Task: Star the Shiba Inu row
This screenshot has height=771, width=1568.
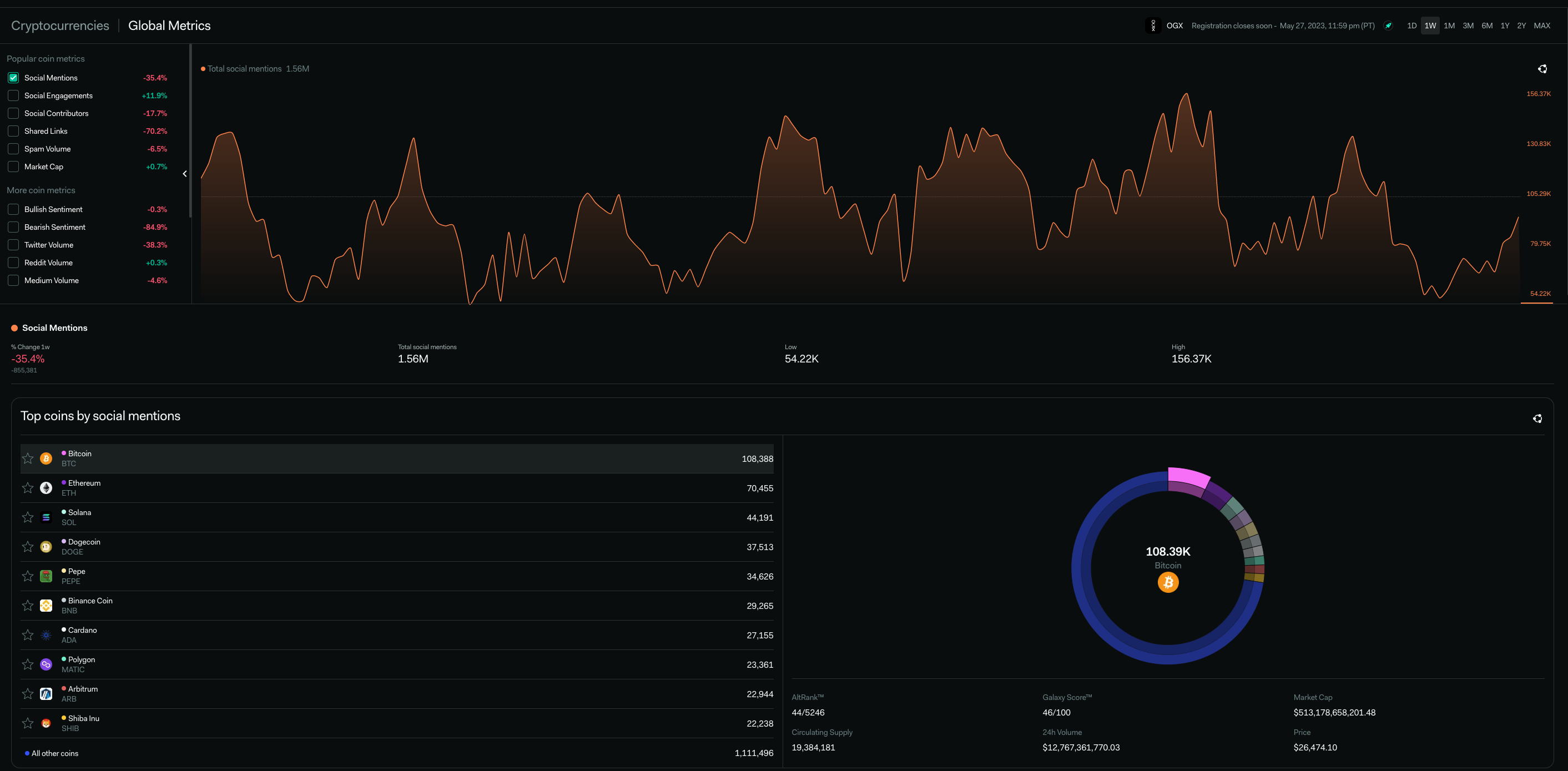Action: pos(28,723)
